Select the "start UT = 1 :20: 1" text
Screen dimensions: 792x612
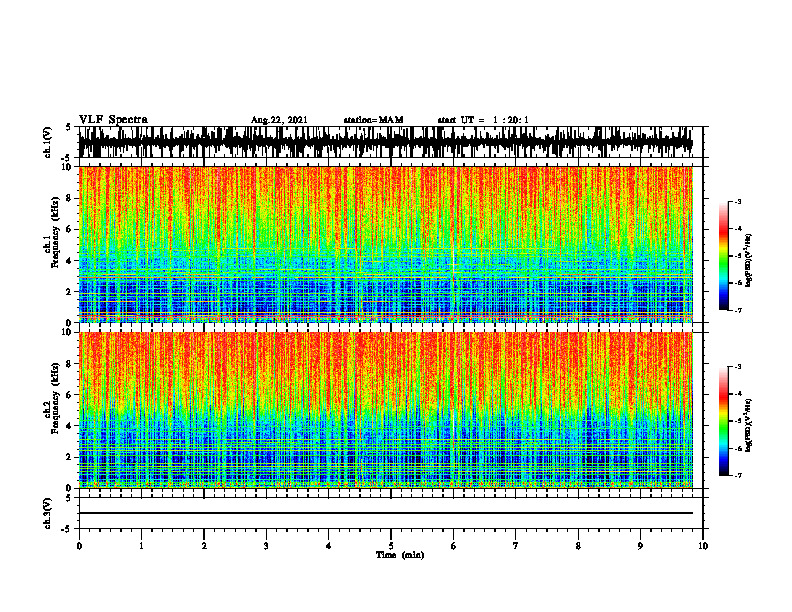pyautogui.click(x=483, y=120)
